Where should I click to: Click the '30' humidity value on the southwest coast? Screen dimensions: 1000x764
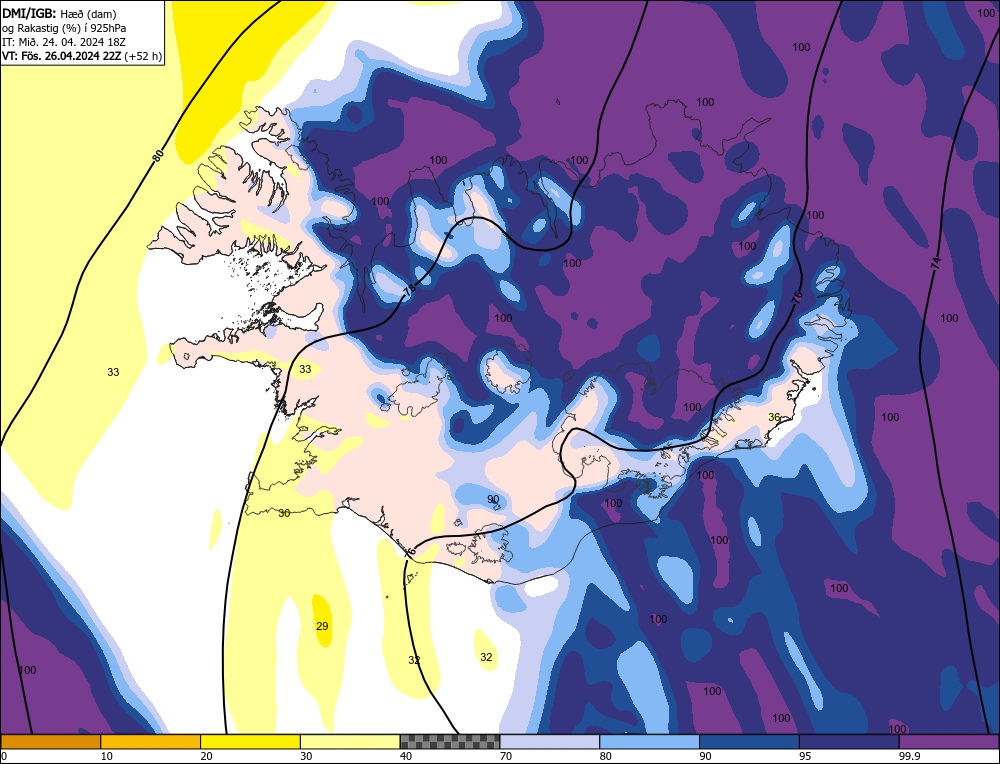pos(284,513)
